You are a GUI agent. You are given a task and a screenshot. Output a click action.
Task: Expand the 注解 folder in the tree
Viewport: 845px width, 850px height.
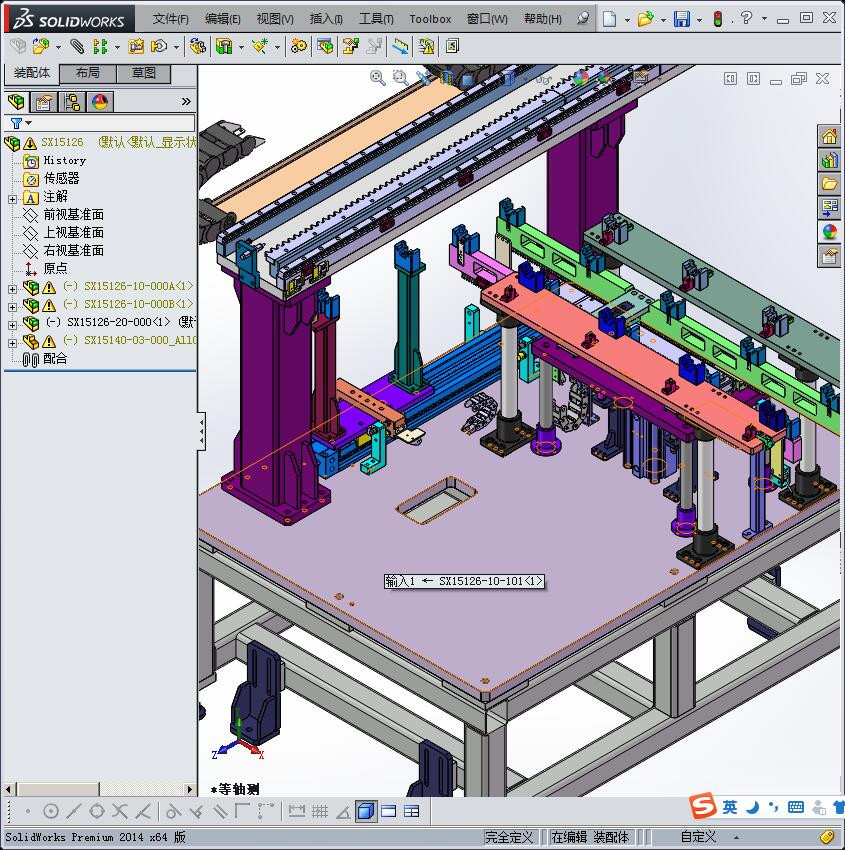point(11,198)
